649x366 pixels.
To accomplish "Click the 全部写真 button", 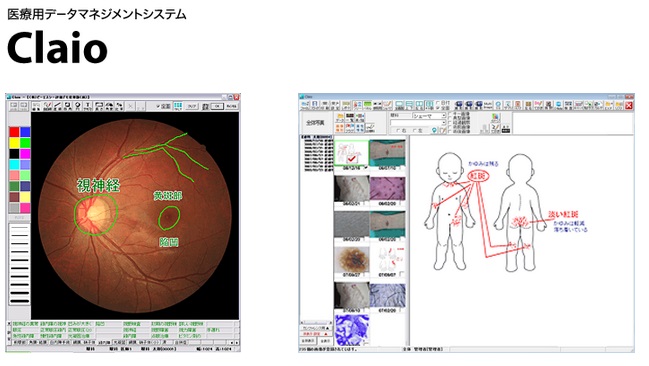I will coord(316,123).
